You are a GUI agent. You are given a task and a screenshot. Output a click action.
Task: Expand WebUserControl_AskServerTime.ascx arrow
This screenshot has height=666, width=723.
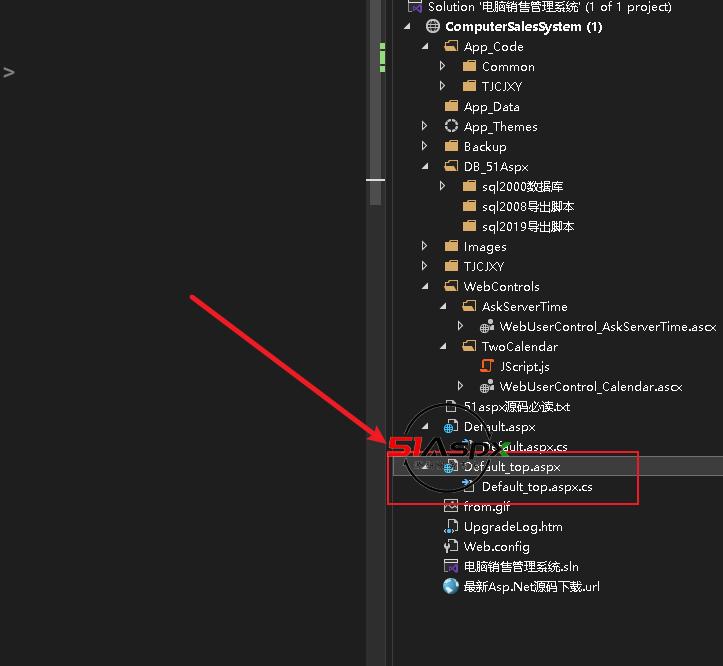(x=460, y=326)
